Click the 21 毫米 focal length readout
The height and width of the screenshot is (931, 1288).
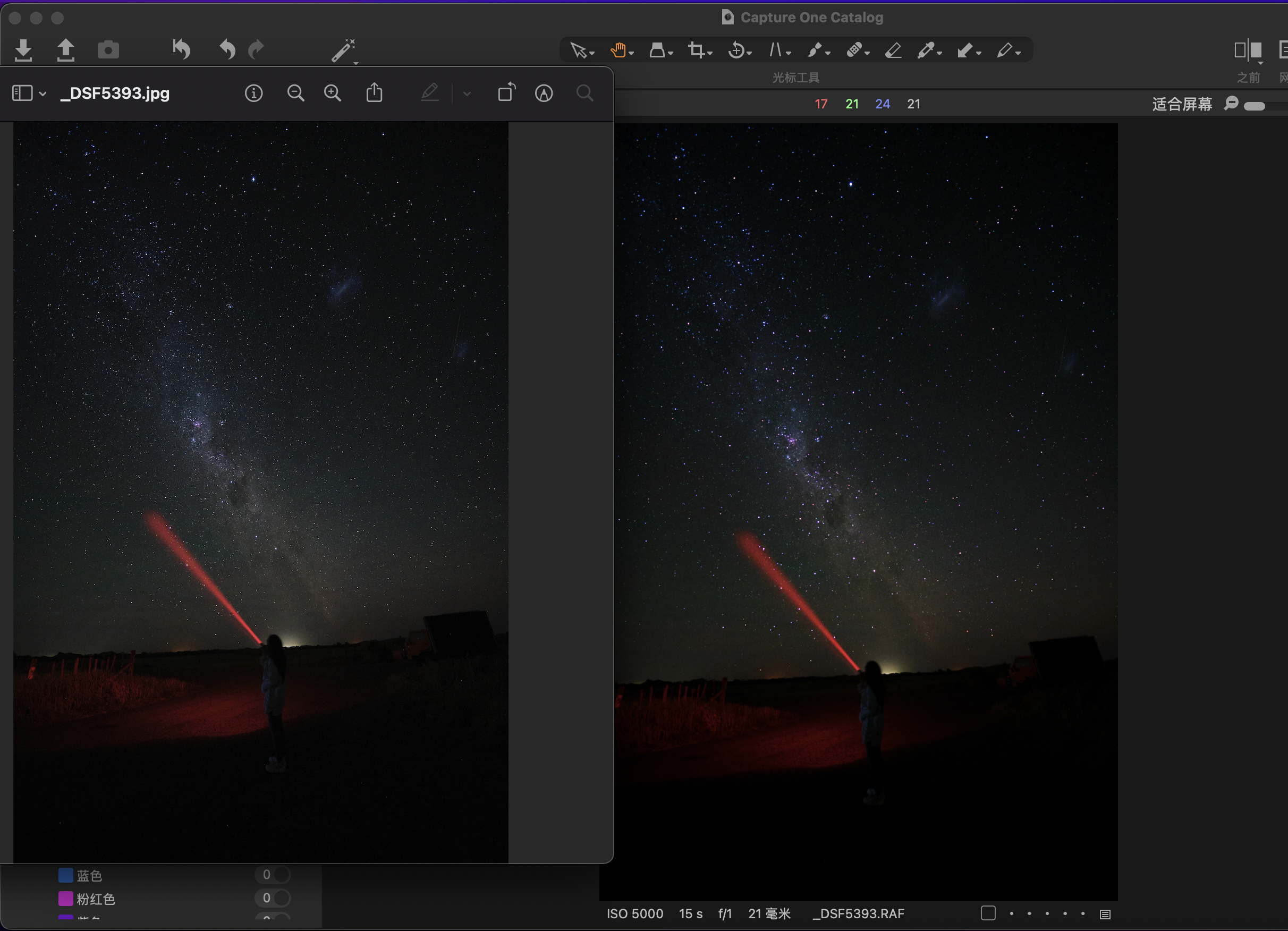[769, 913]
